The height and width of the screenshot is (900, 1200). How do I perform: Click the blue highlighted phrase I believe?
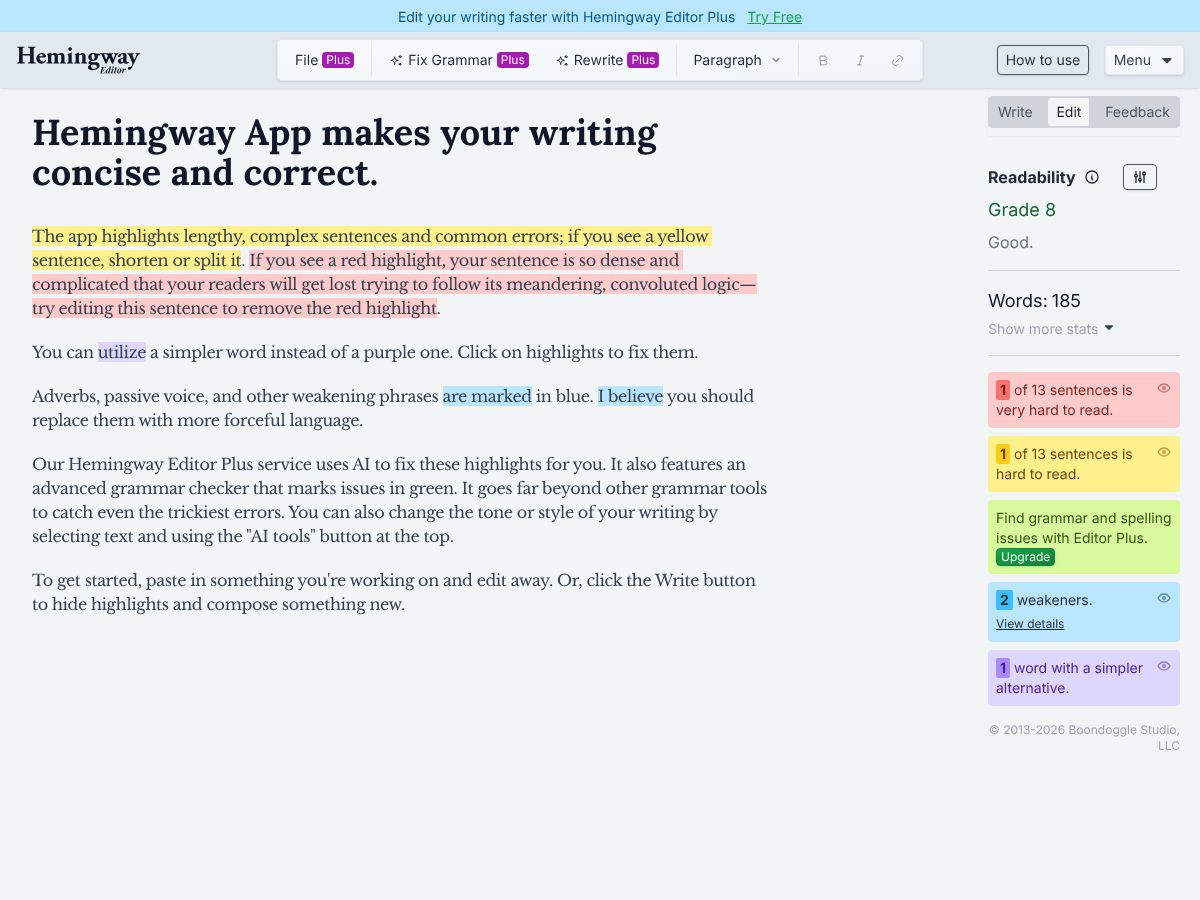tap(630, 396)
